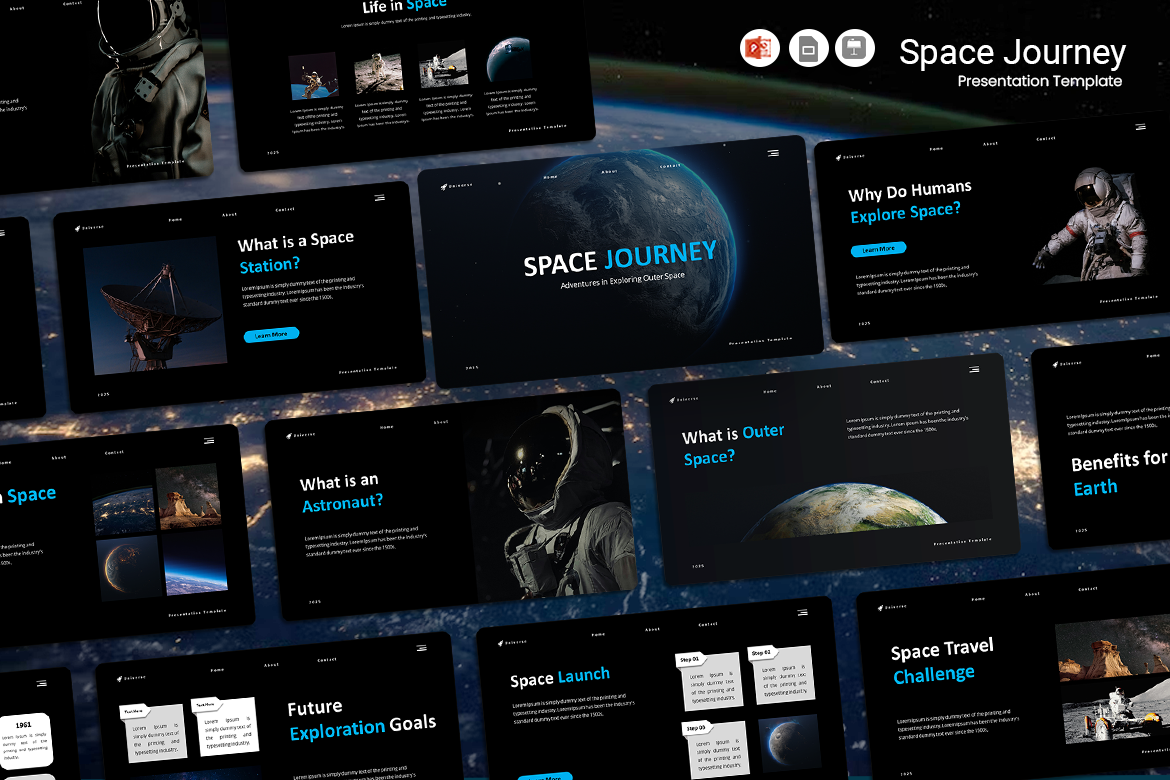The height and width of the screenshot is (780, 1170).
Task: Open hamburger menu on Space Journey title slide
Action: click(x=773, y=153)
